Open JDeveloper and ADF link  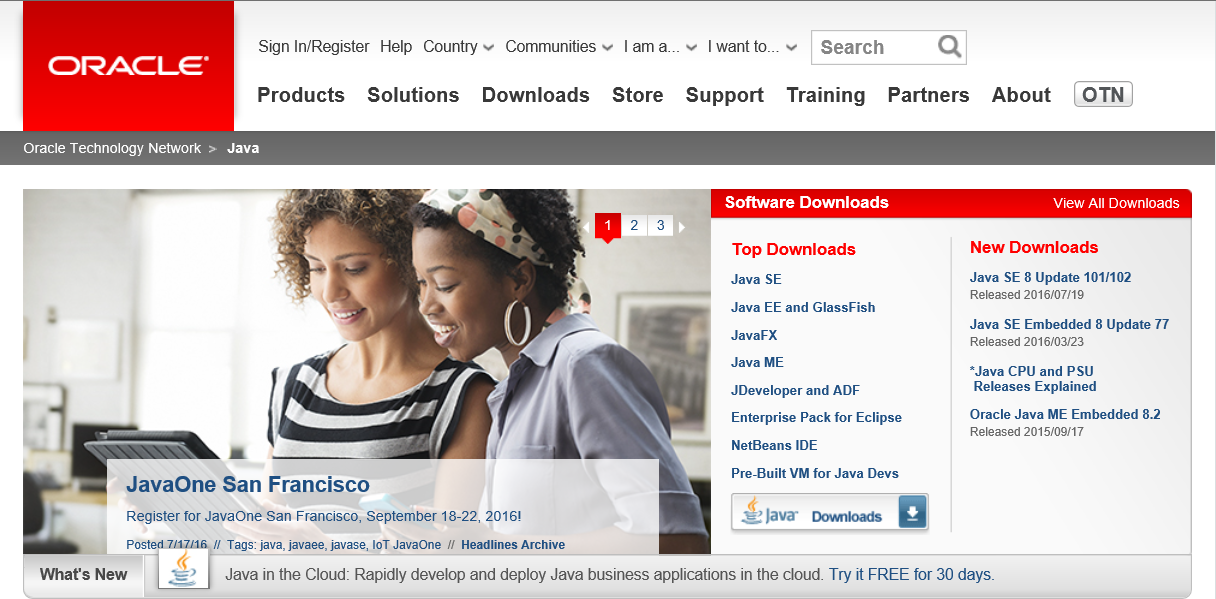[x=795, y=390]
